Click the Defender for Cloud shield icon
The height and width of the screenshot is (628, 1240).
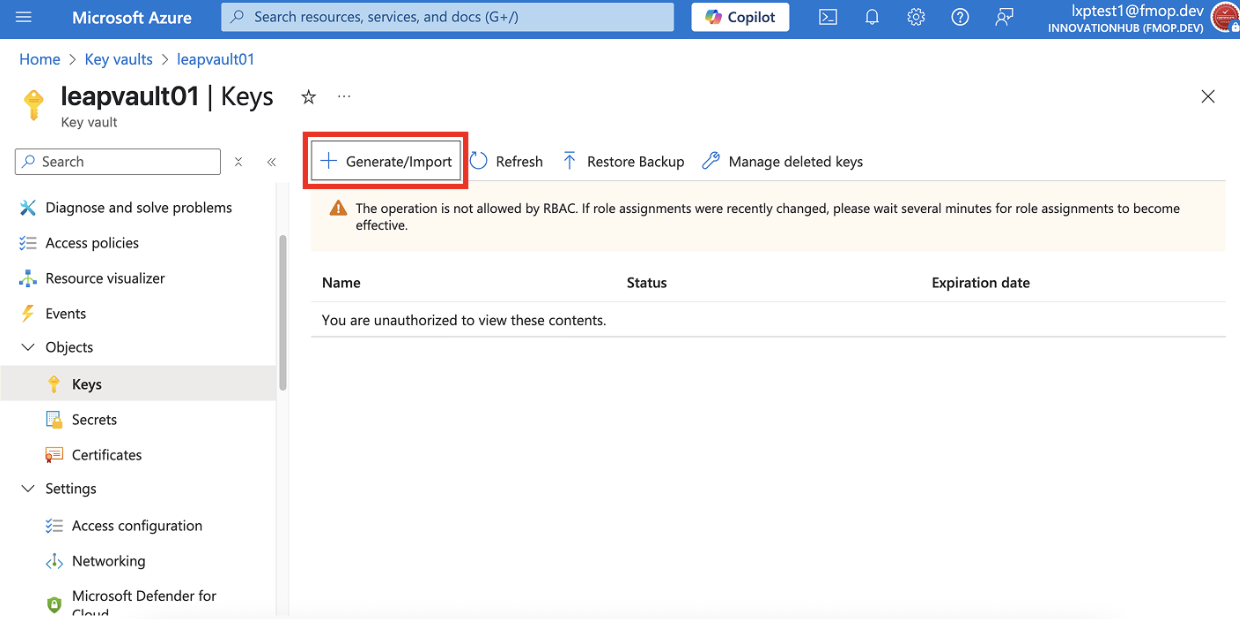tap(54, 604)
